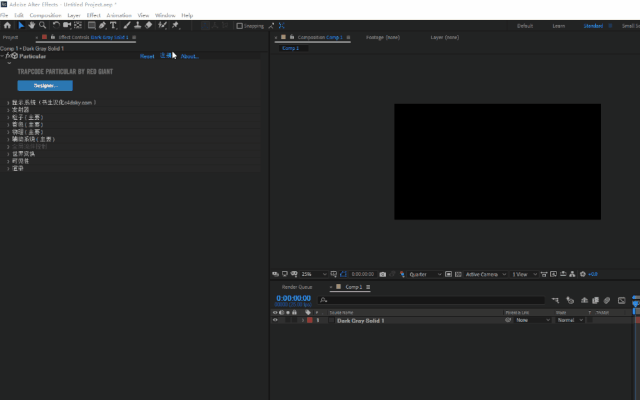Expand the Dark Gray Solid 1 layer properties
Image resolution: width=640 pixels, height=400 pixels.
pos(303,320)
